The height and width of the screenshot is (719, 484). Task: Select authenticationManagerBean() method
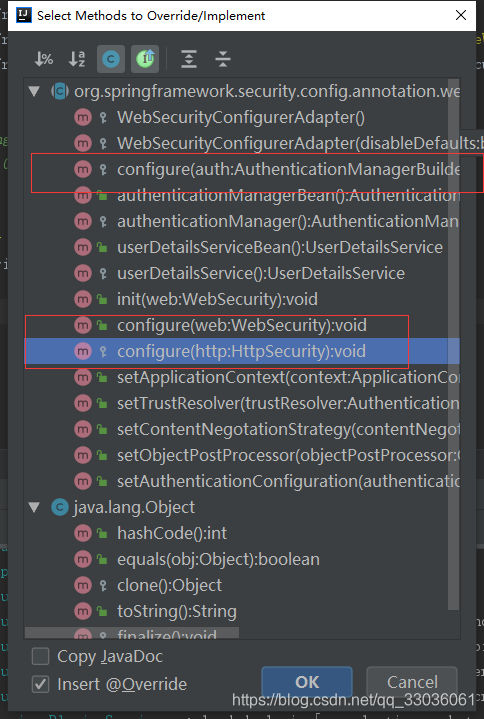click(242, 195)
